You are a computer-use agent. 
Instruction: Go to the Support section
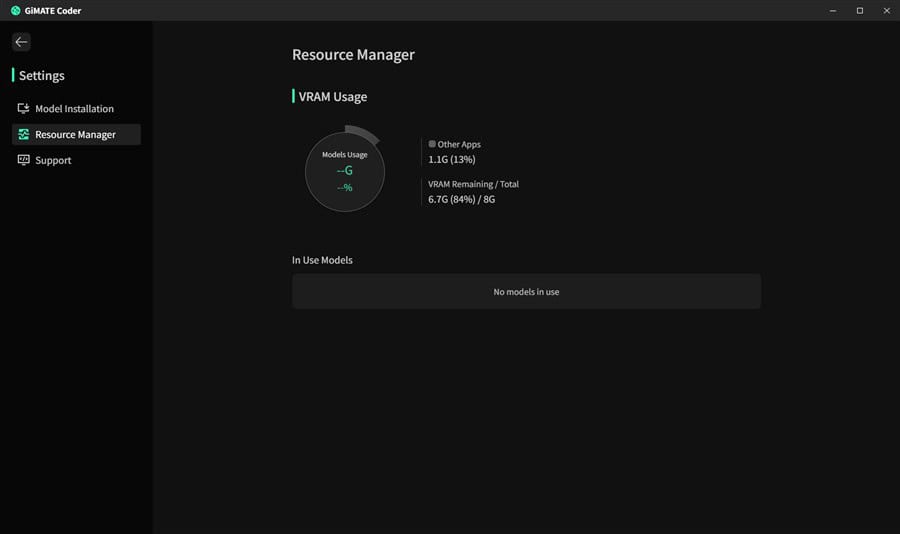click(53, 160)
